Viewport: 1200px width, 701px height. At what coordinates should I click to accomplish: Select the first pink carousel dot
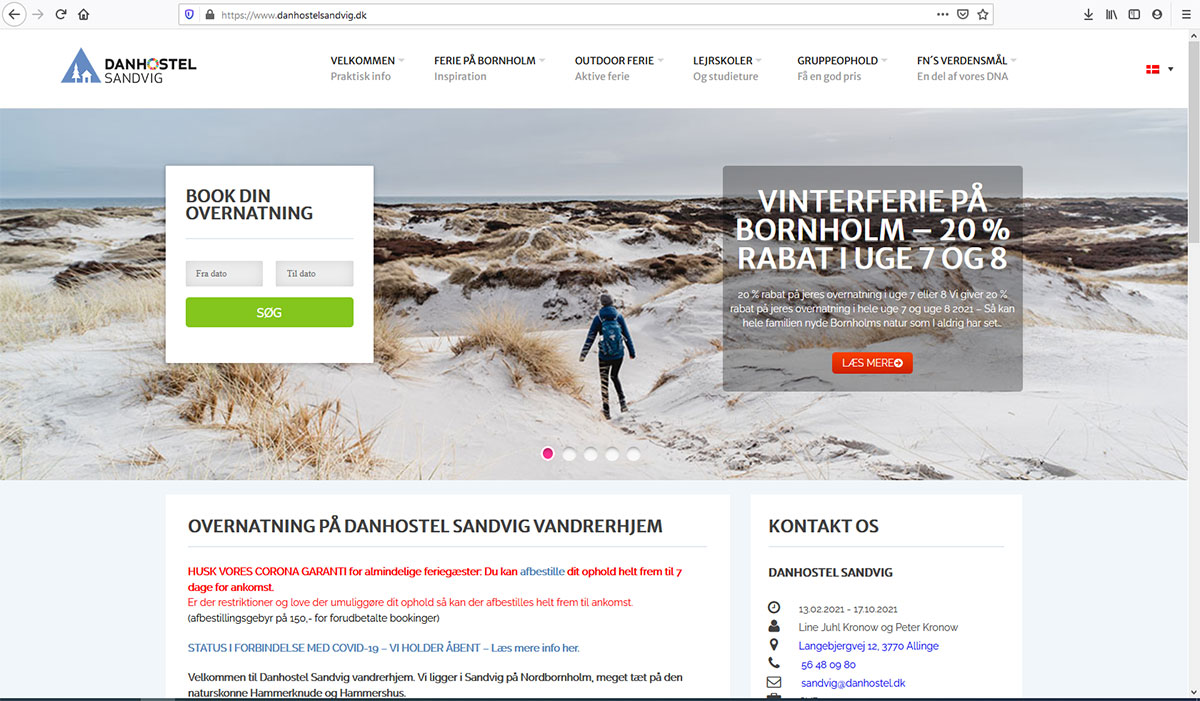548,453
